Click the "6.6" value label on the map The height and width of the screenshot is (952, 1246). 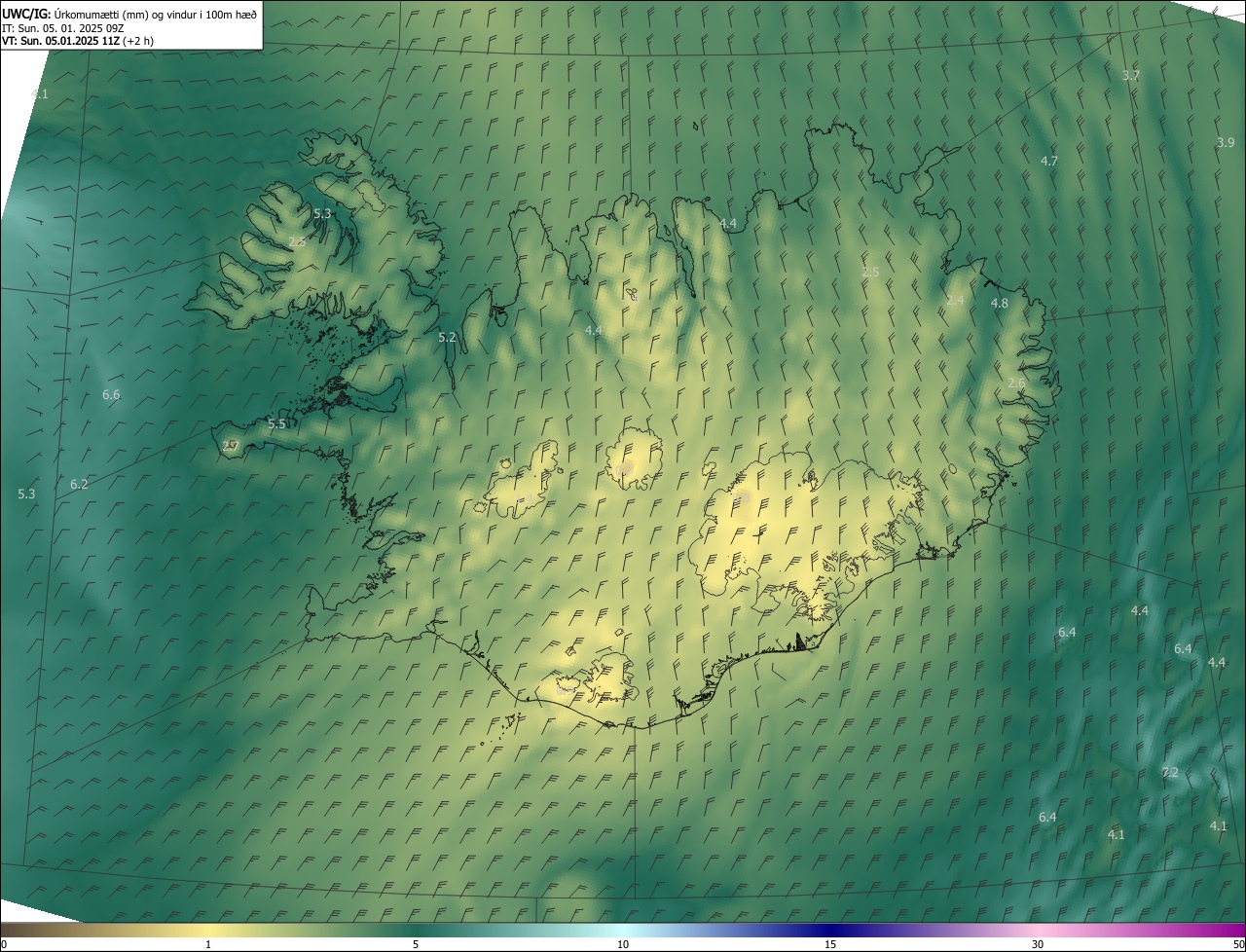coord(111,394)
